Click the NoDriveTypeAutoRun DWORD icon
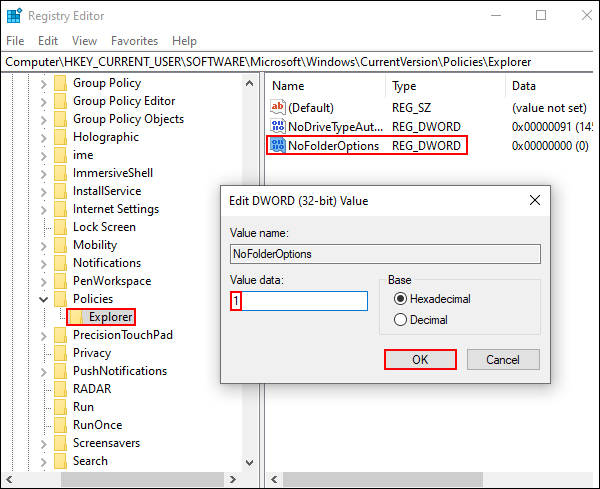Screen dimensions: 600x489 pyautogui.click(x=277, y=126)
